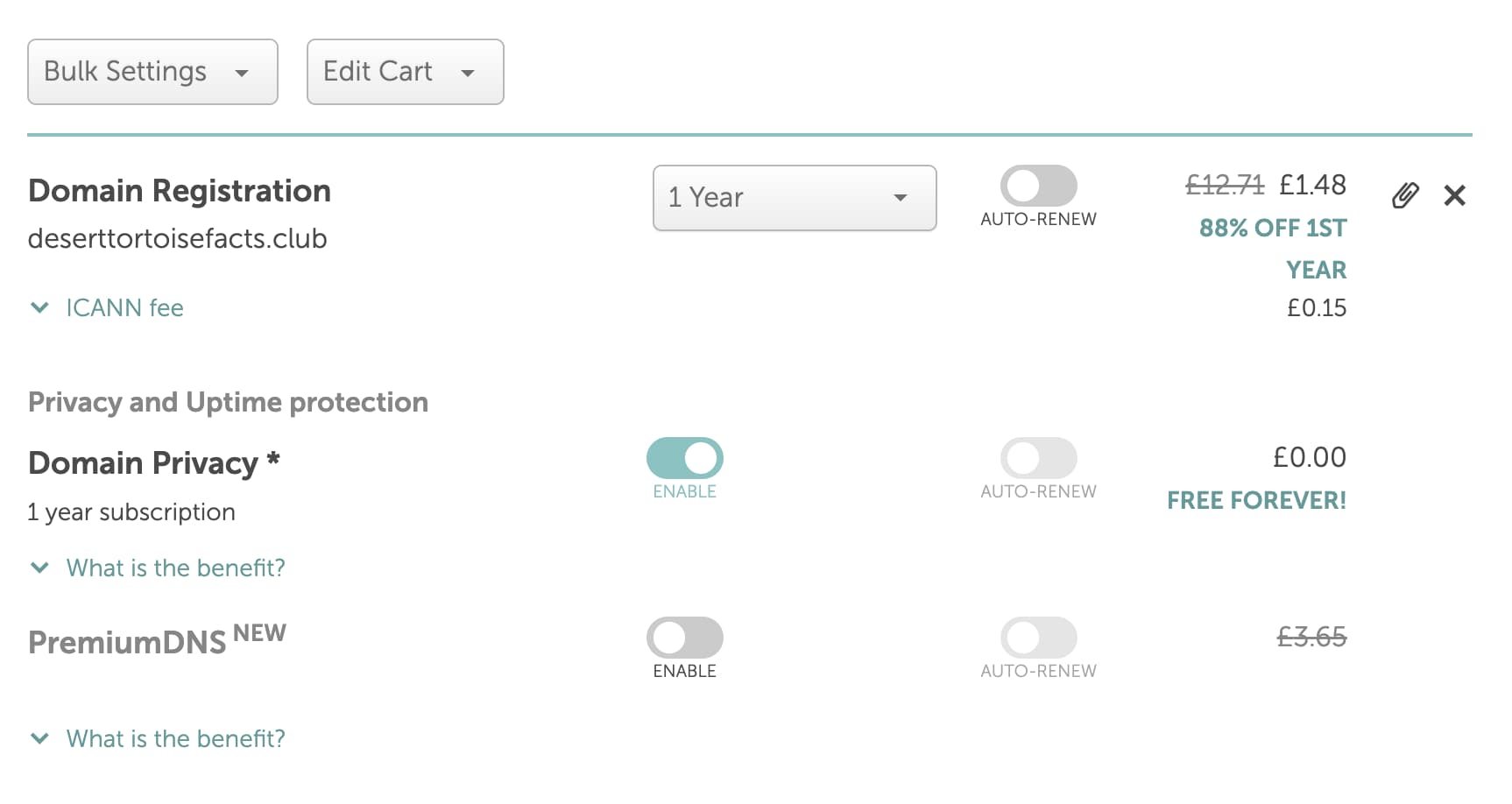Click the FREE FOREVER! label
The image size is (1512, 804).
1256,500
